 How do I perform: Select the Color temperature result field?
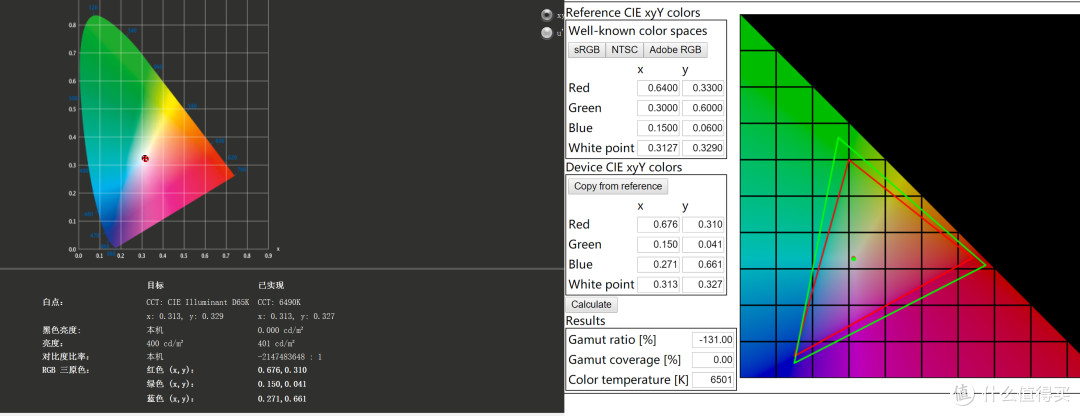[713, 380]
